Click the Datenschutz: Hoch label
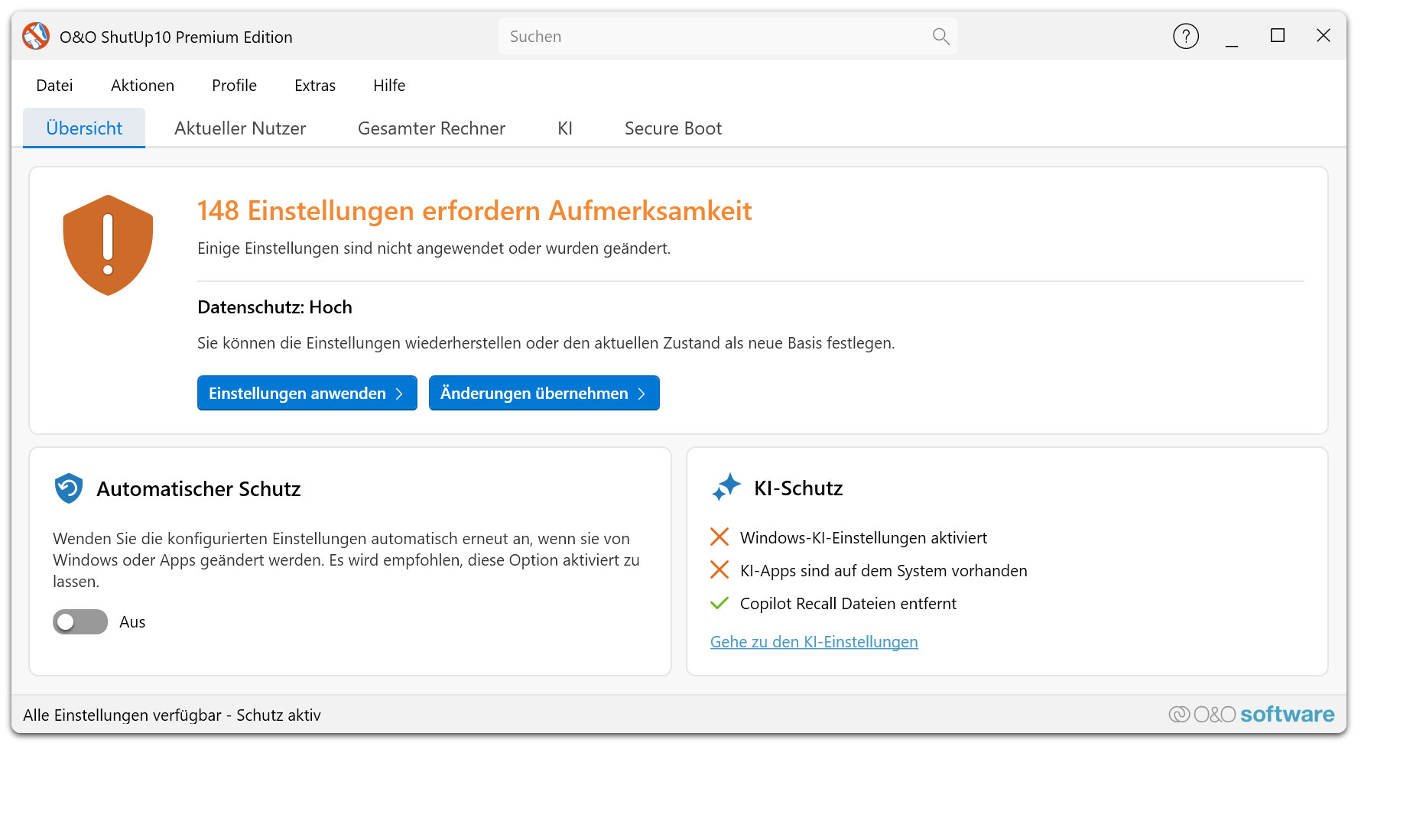1426x840 pixels. pyautogui.click(x=274, y=307)
